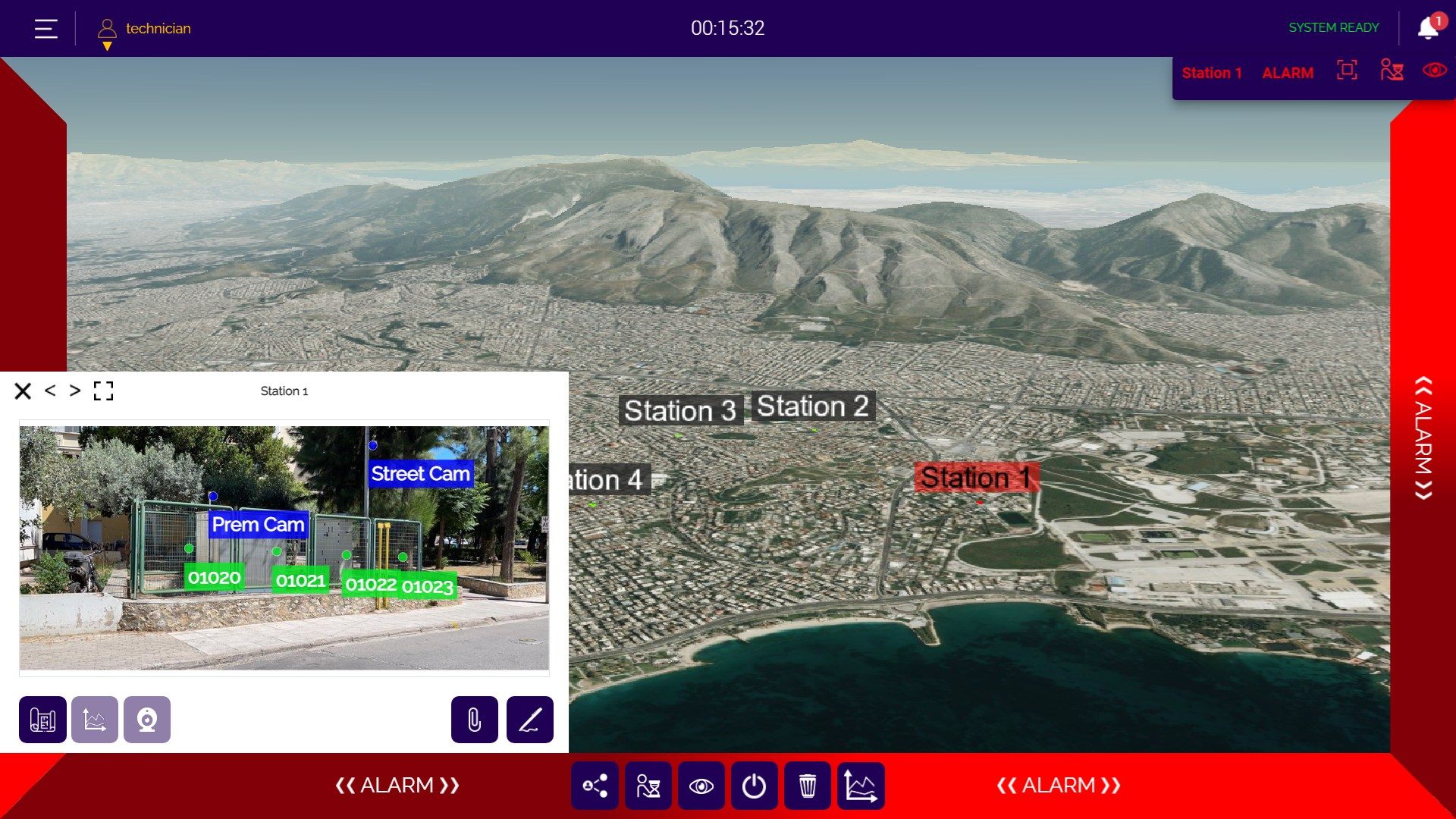Select sensor 01022 in the station photo
The width and height of the screenshot is (1456, 819).
click(371, 584)
